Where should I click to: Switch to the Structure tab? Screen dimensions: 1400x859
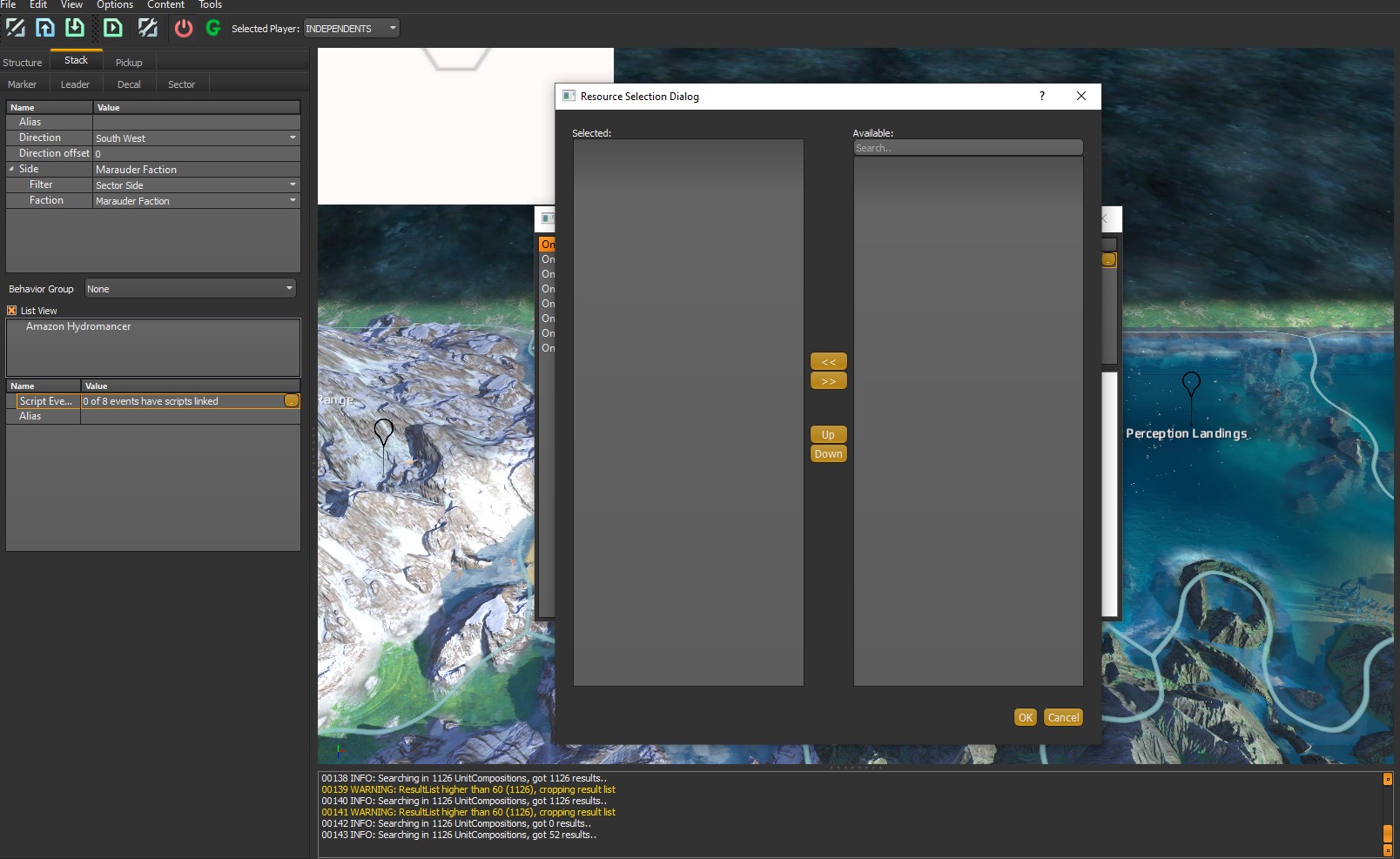click(23, 63)
